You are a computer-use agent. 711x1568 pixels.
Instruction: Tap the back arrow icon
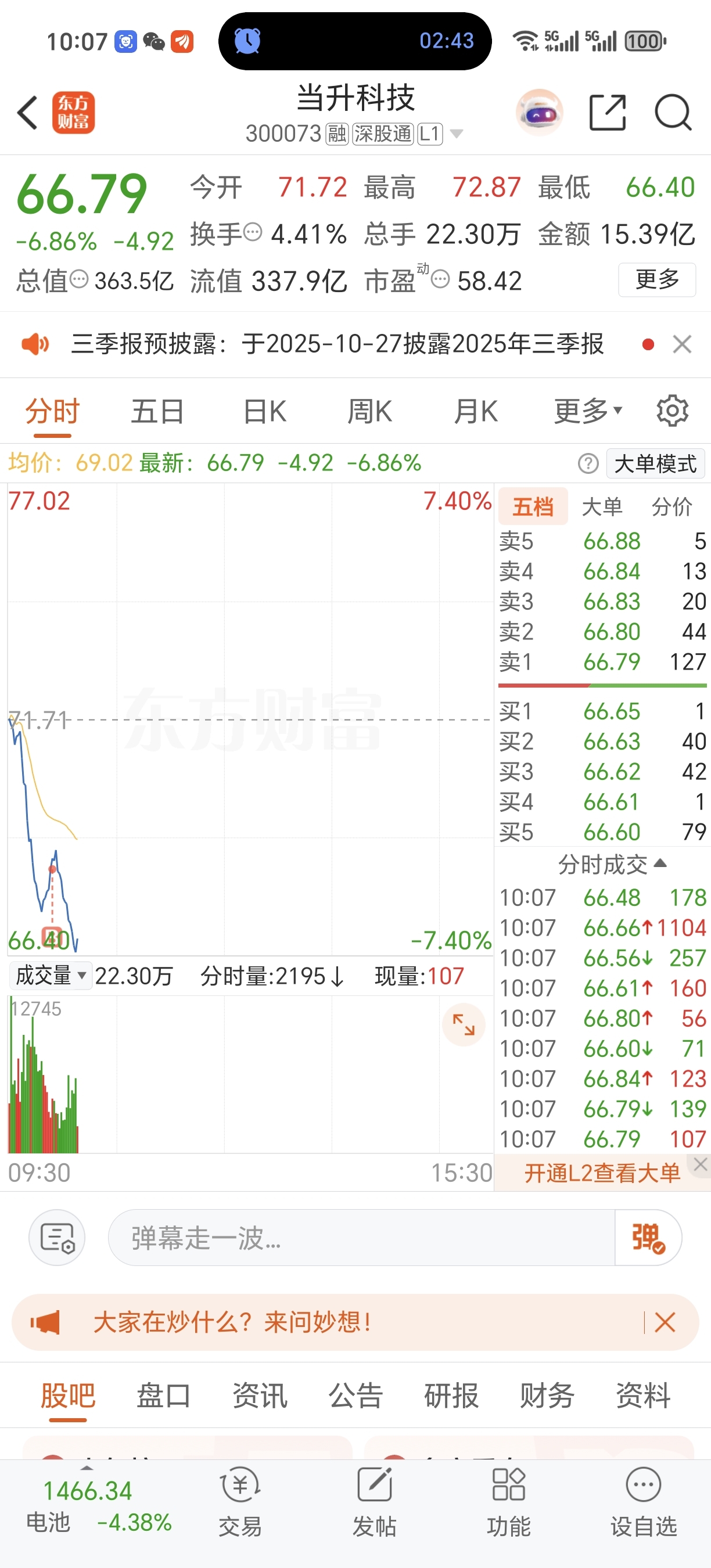pyautogui.click(x=27, y=113)
